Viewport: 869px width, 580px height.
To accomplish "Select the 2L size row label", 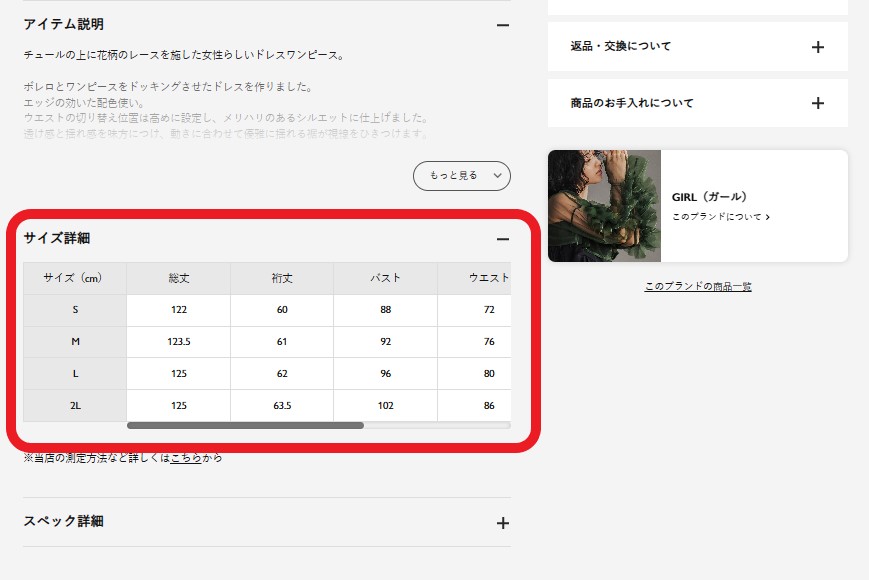I will [x=75, y=406].
